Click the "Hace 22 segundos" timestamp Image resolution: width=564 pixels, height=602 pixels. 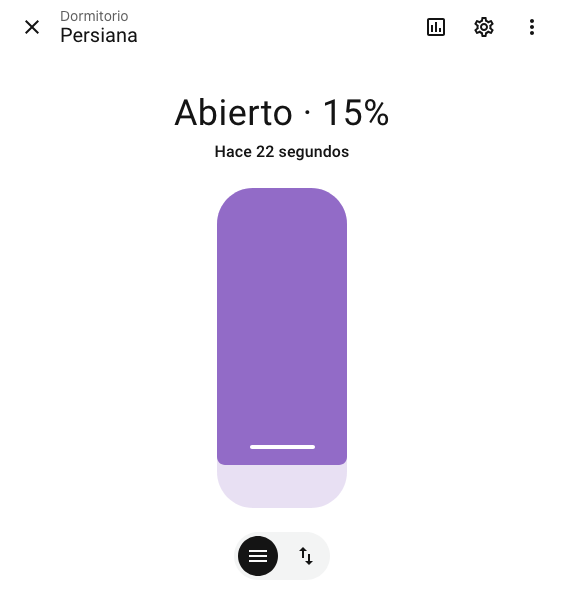[x=282, y=152]
